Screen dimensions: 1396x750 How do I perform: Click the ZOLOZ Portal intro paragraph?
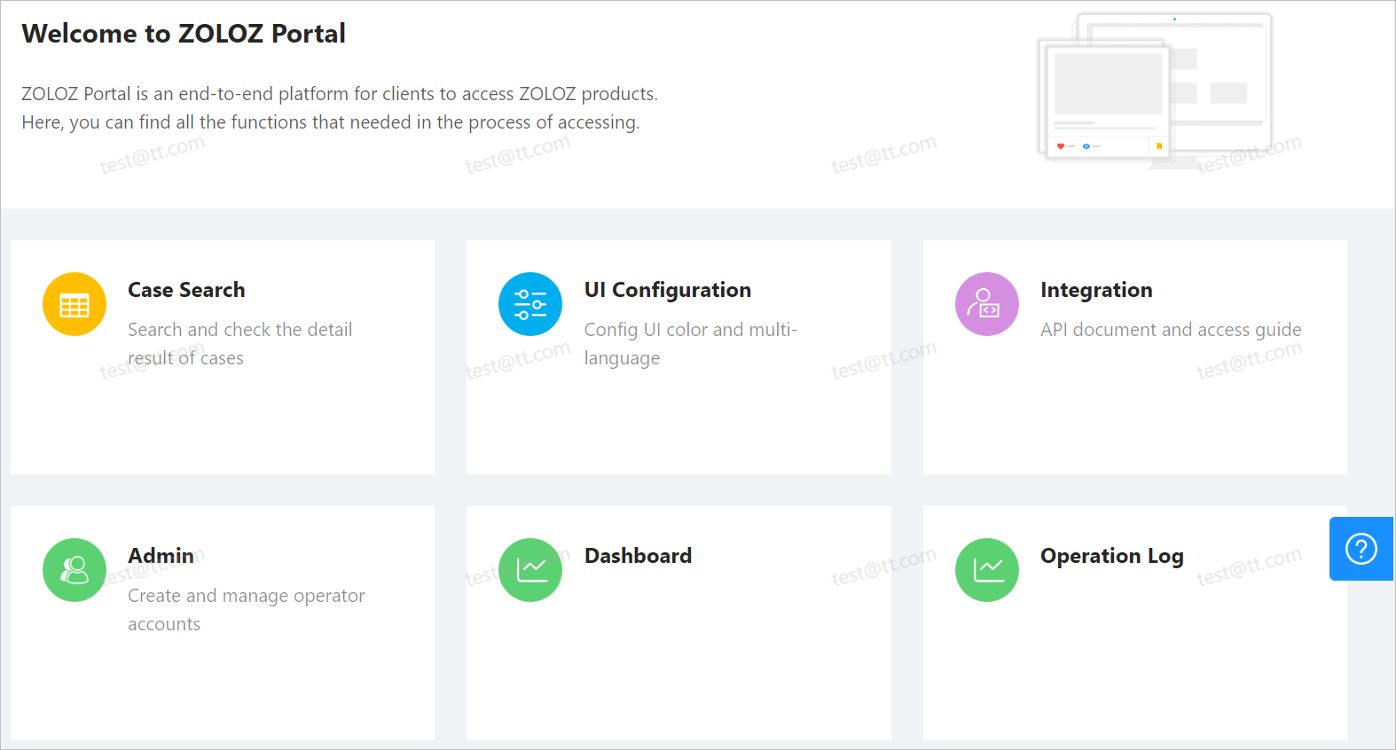(x=340, y=108)
